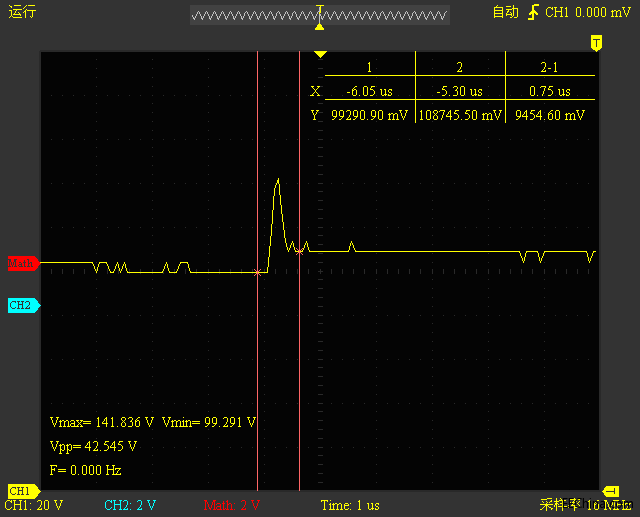The width and height of the screenshot is (640, 517).
Task: Click cursor 1 Y value 99290.90 mV
Action: click(x=369, y=115)
